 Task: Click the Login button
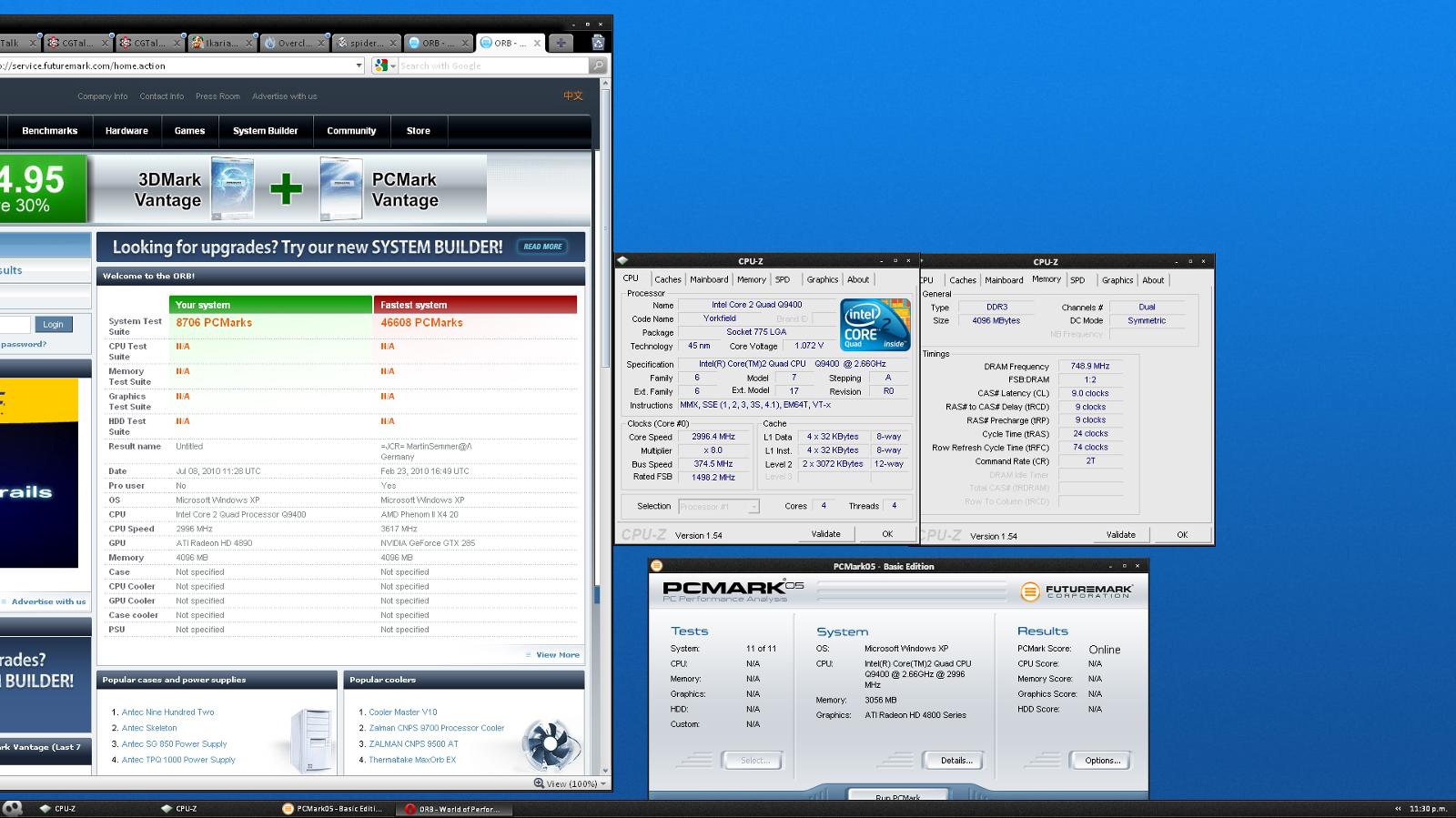[53, 325]
